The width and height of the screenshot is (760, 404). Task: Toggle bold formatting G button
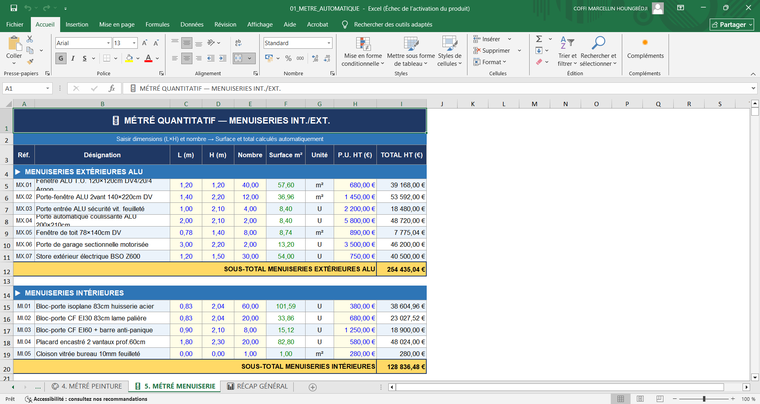pyautogui.click(x=60, y=58)
